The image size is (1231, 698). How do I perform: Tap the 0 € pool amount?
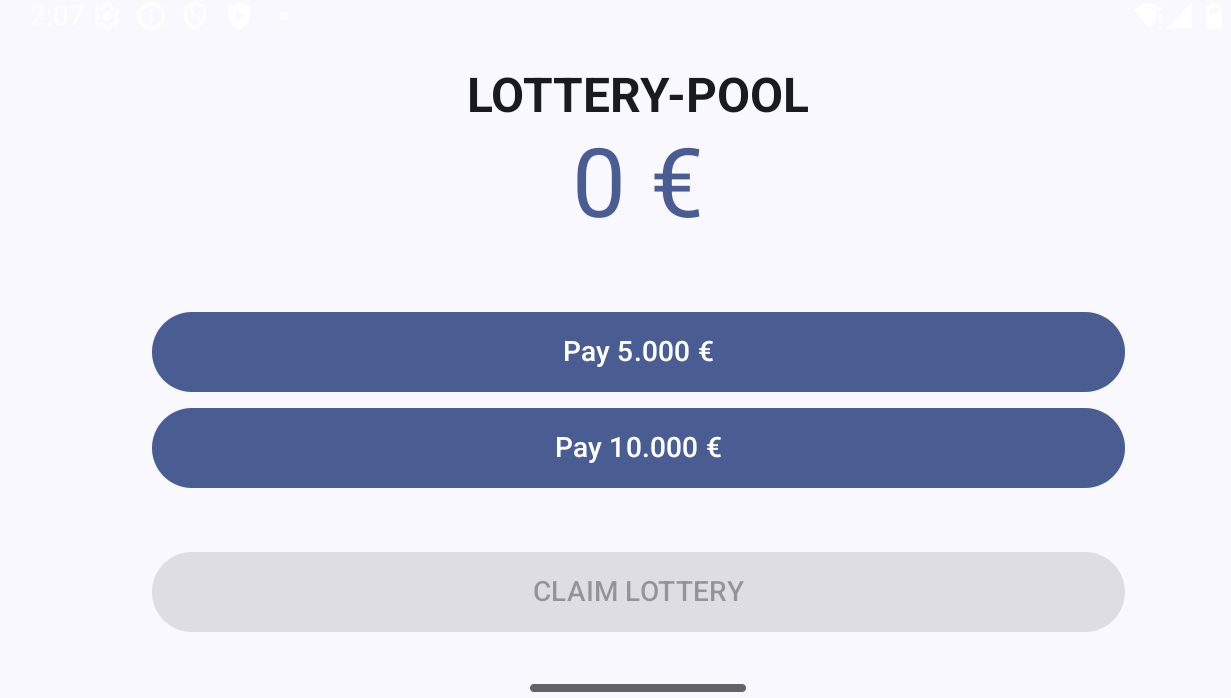click(x=638, y=184)
